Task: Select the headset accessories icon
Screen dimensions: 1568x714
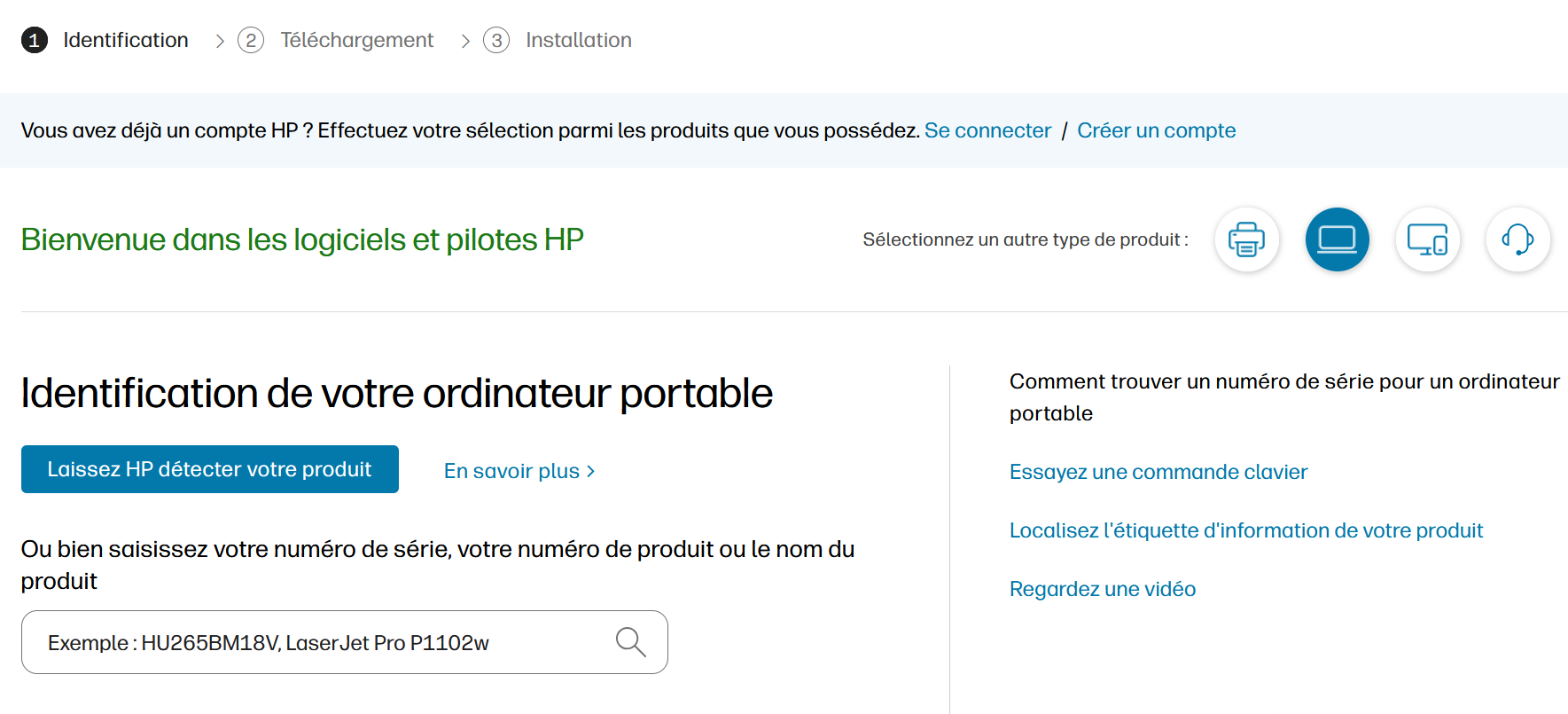Action: coord(1517,239)
